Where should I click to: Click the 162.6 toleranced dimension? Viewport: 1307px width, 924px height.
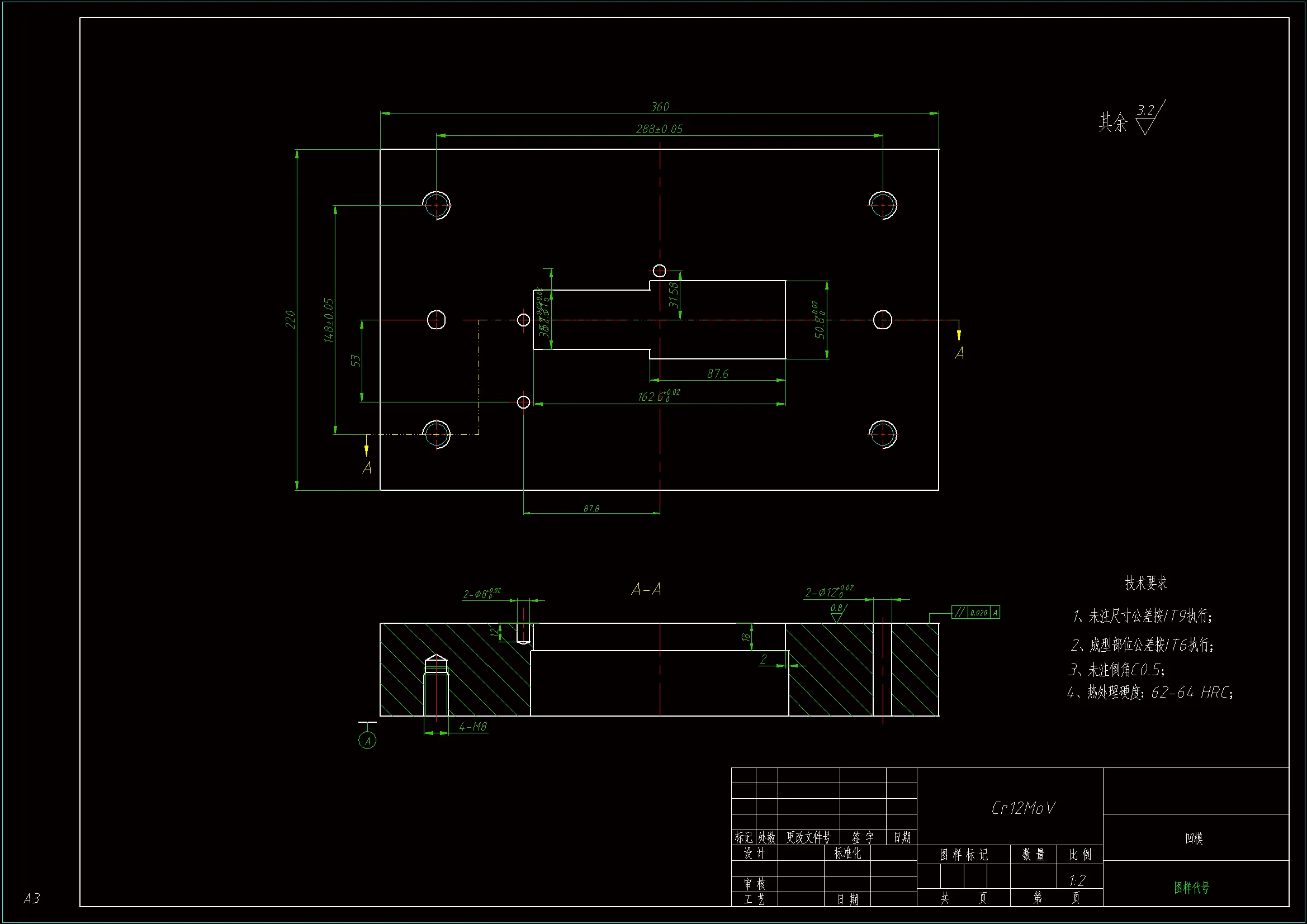(658, 396)
